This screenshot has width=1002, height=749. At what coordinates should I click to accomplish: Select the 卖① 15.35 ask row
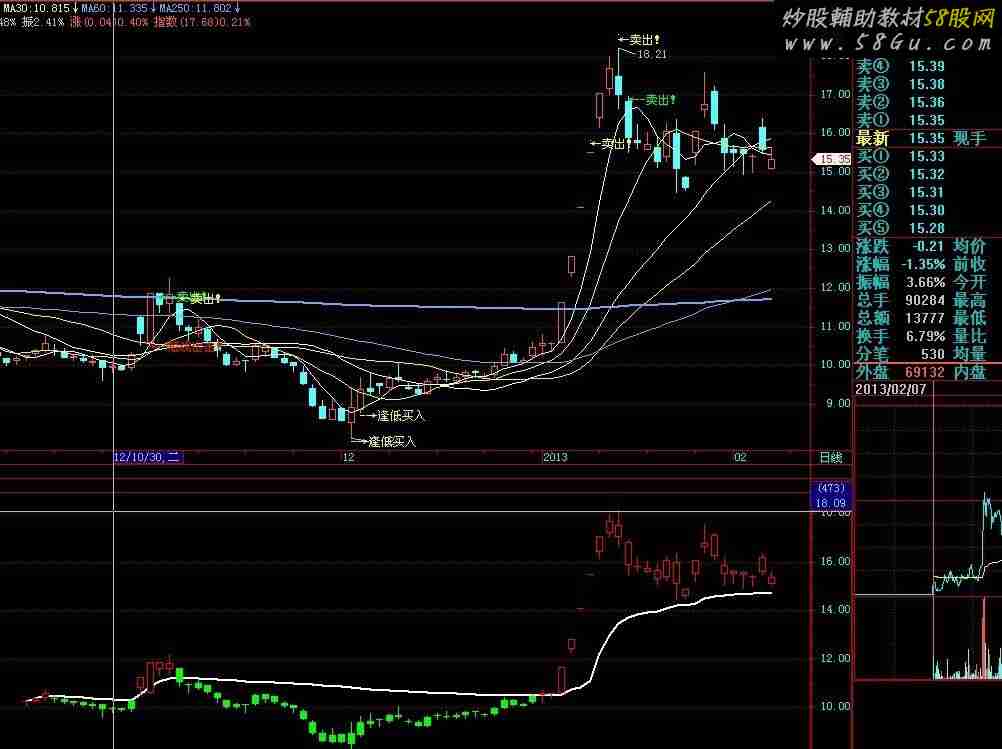[x=900, y=120]
